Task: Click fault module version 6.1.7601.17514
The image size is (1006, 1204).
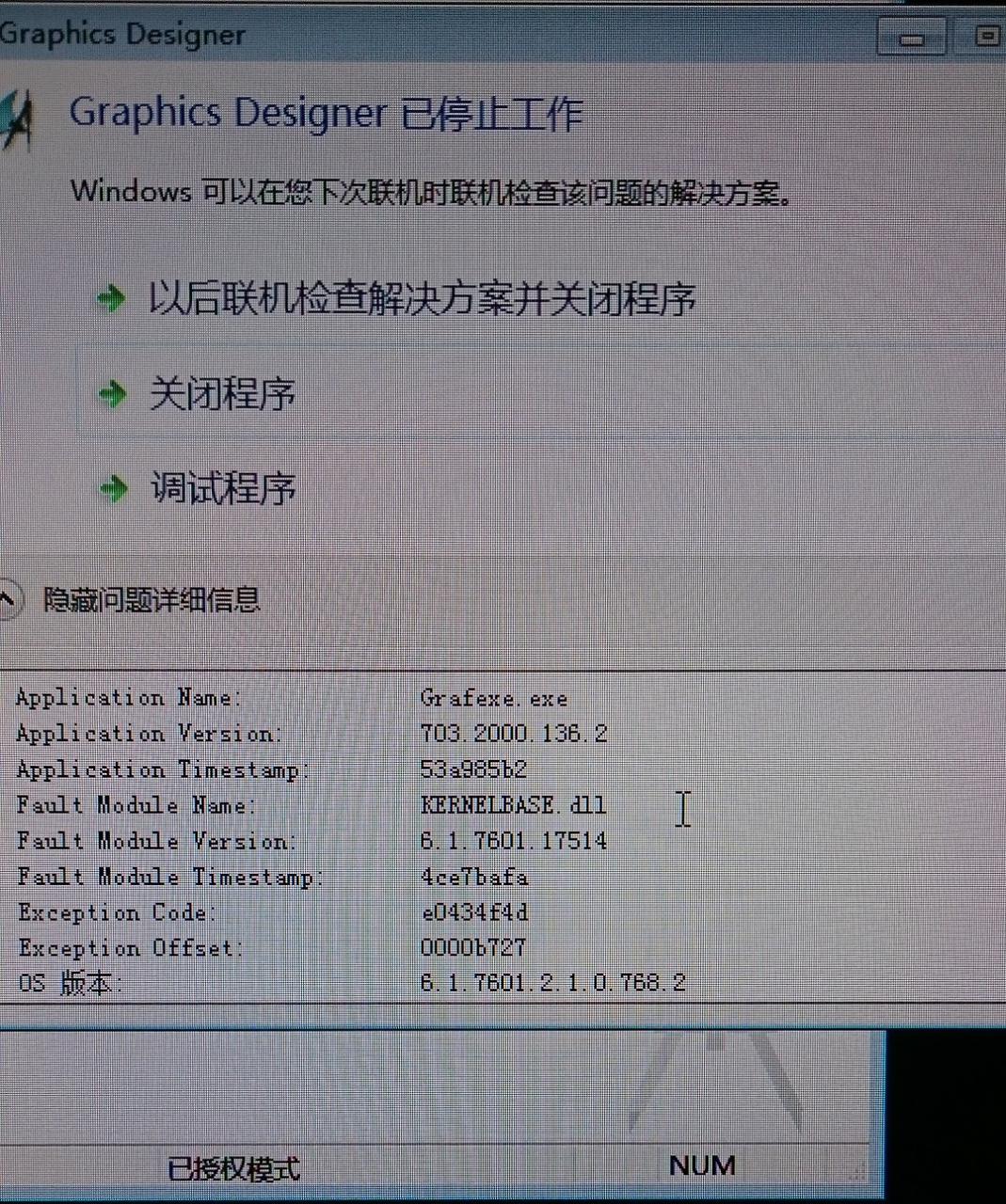Action: pos(514,841)
